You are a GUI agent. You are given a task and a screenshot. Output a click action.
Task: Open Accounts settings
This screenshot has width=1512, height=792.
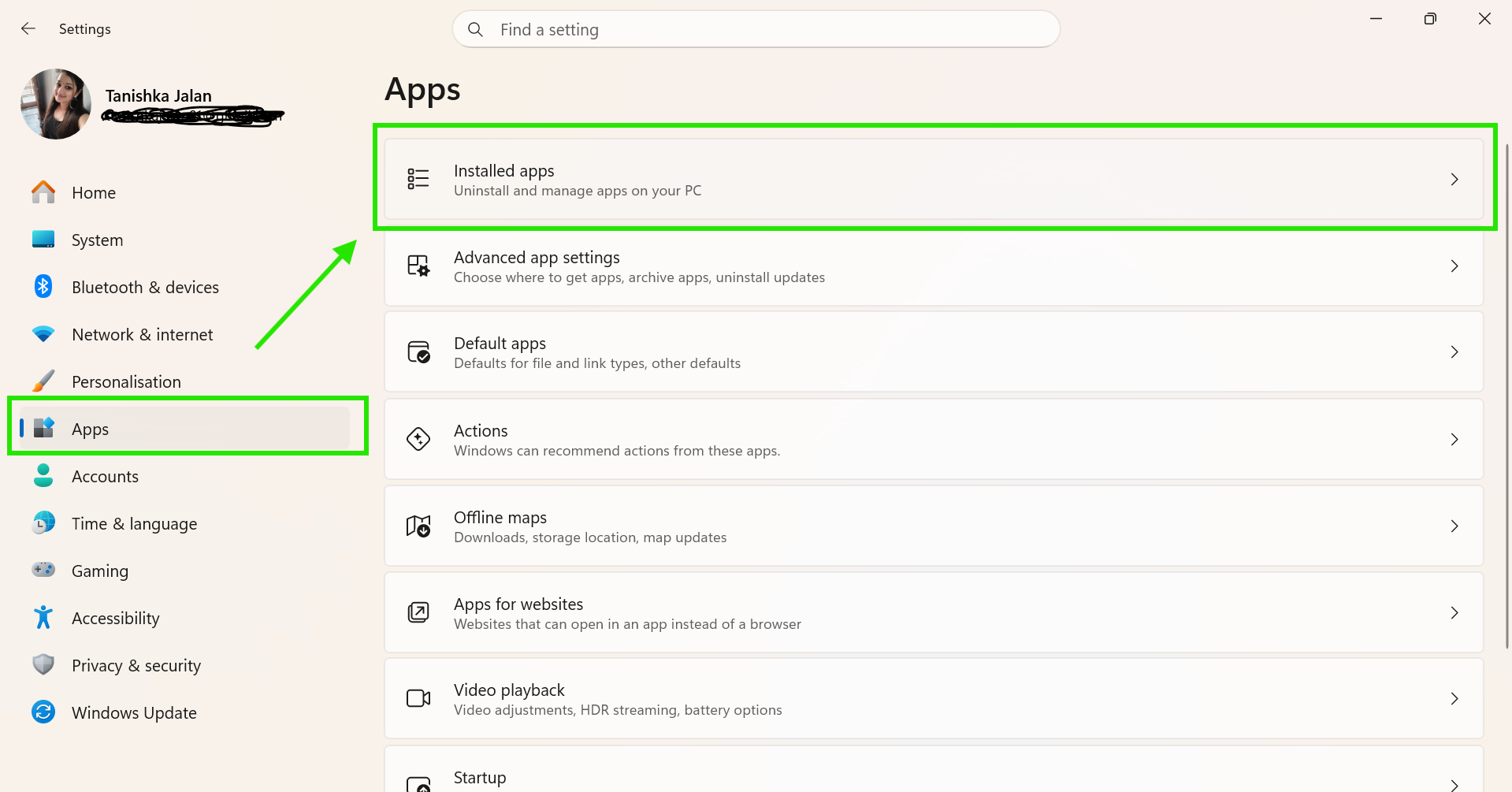183,476
